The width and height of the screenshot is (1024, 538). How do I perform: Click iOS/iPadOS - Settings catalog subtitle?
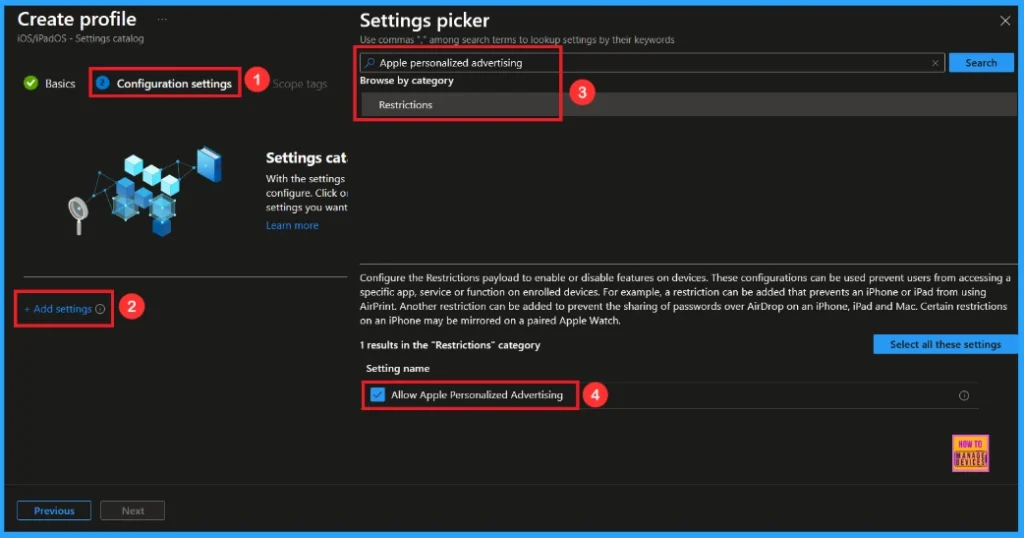click(81, 39)
